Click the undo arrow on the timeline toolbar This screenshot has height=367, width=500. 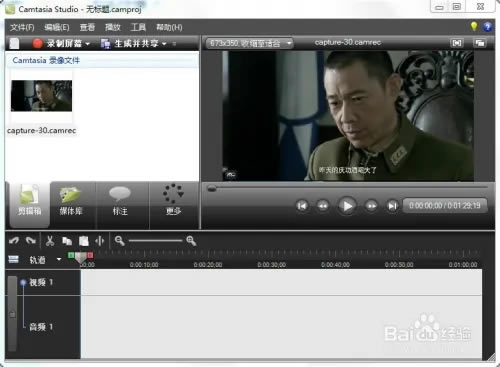pos(14,240)
